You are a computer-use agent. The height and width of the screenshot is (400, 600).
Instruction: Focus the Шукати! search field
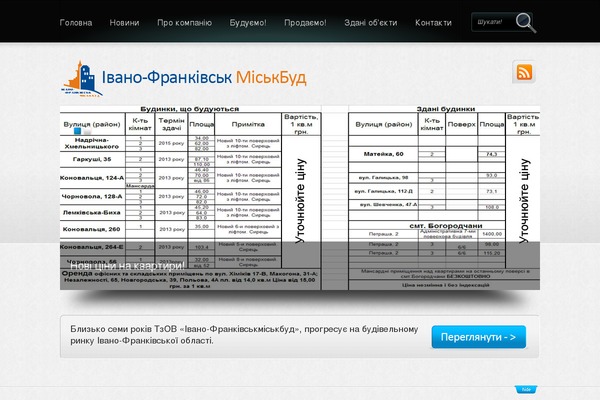(493, 22)
